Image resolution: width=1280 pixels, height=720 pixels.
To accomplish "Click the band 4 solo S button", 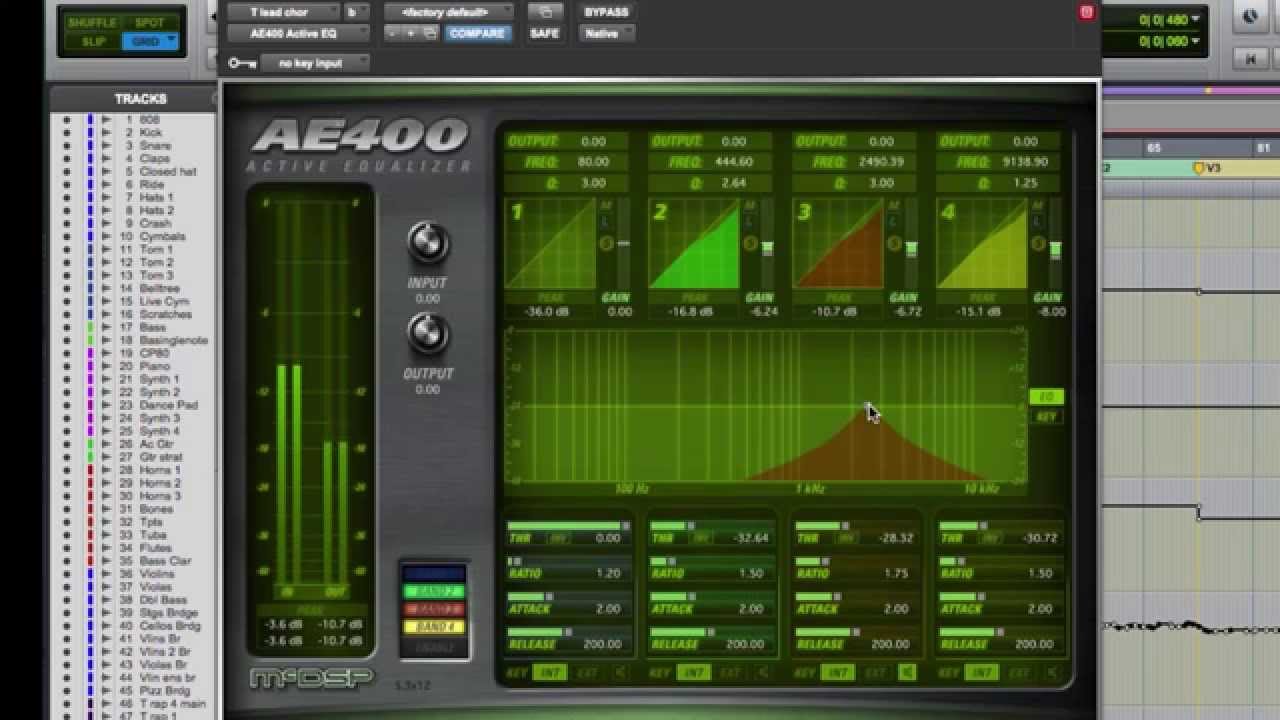I will [x=1039, y=244].
